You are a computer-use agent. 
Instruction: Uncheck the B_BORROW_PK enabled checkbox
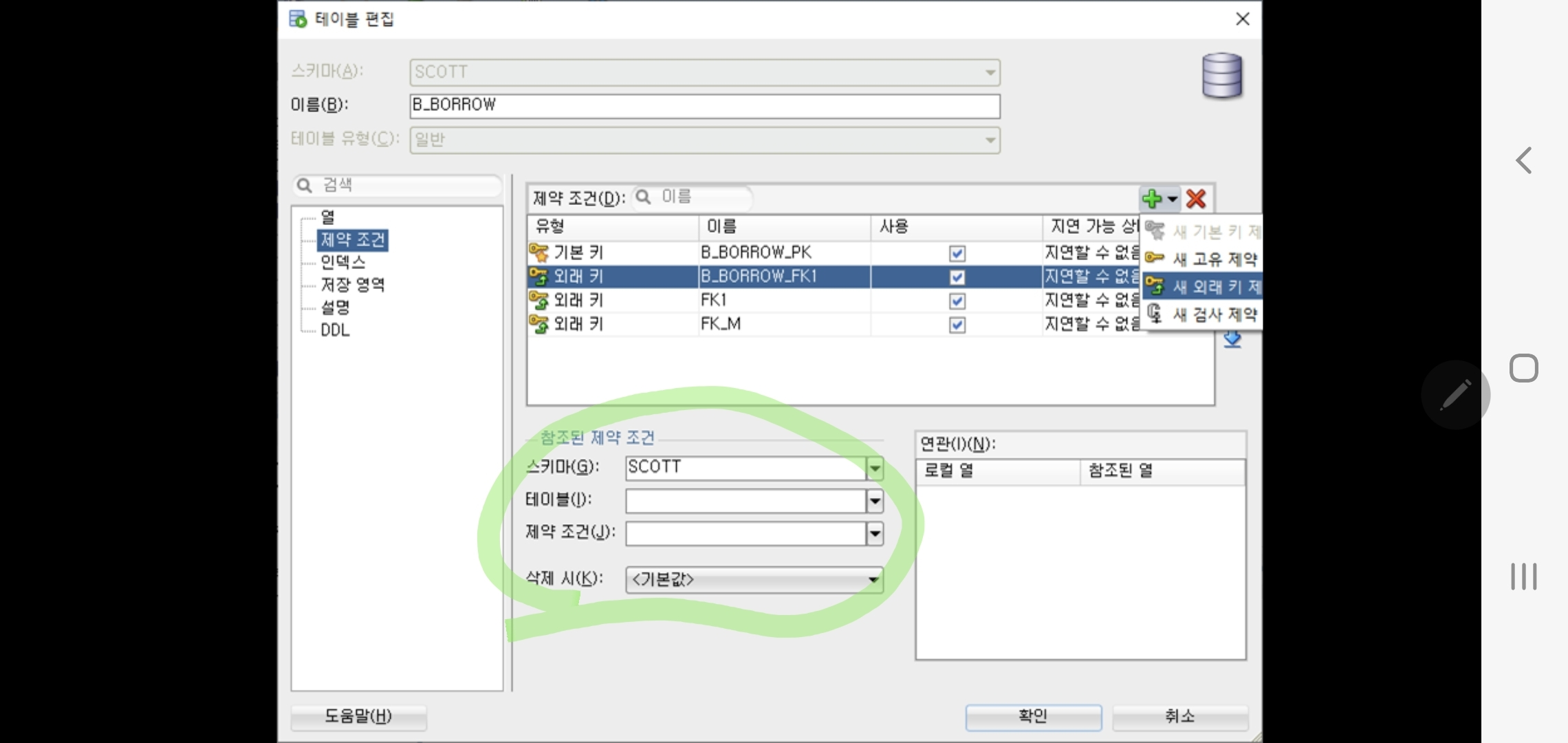click(957, 253)
